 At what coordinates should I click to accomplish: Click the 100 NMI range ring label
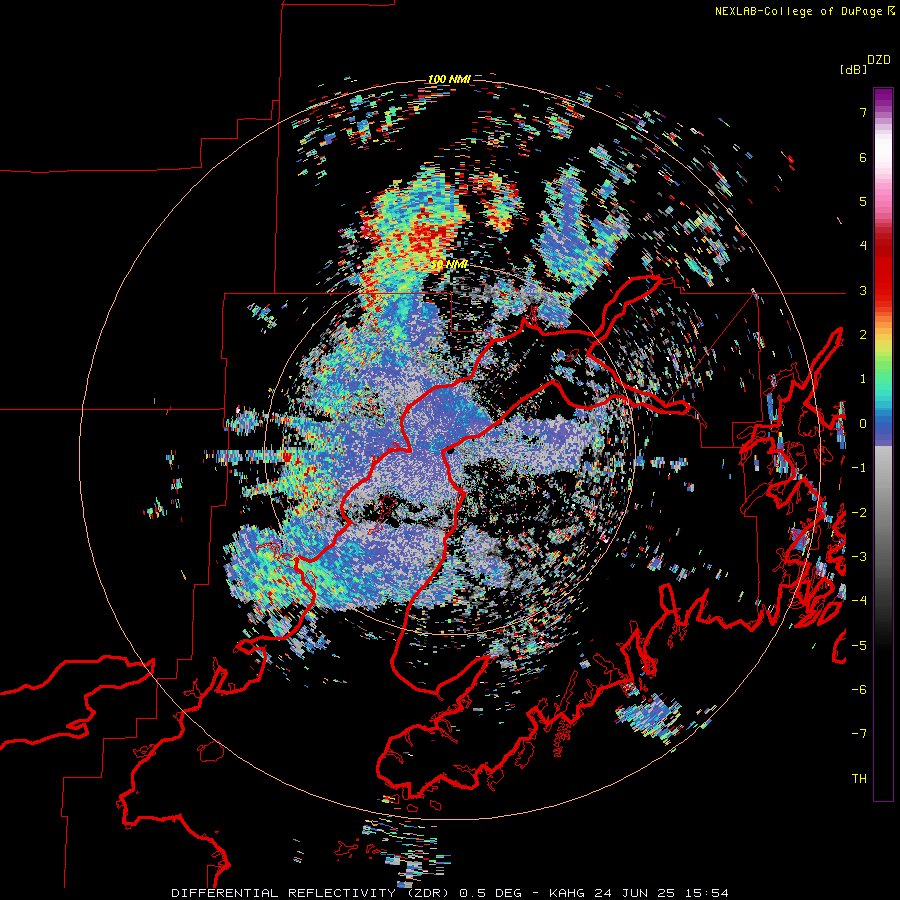pyautogui.click(x=449, y=79)
